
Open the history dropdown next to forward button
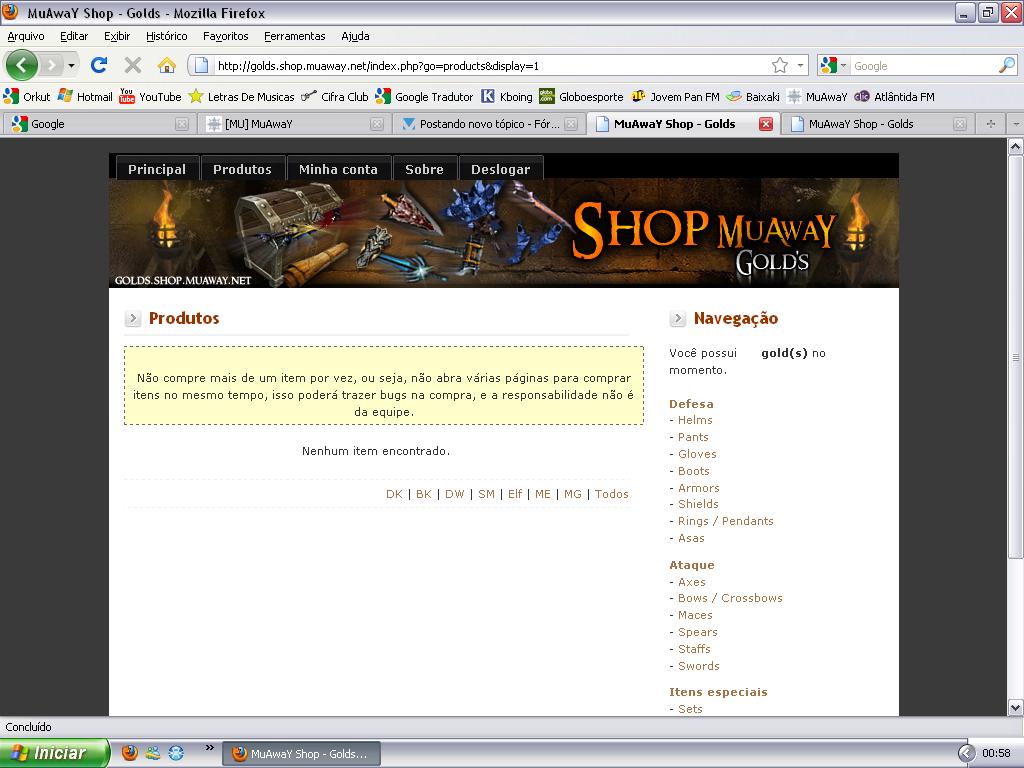pos(71,66)
